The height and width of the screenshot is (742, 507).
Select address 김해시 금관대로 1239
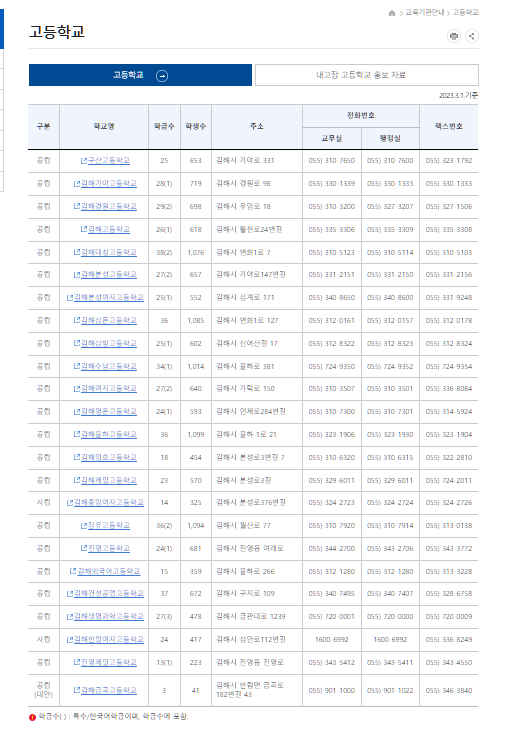click(251, 617)
